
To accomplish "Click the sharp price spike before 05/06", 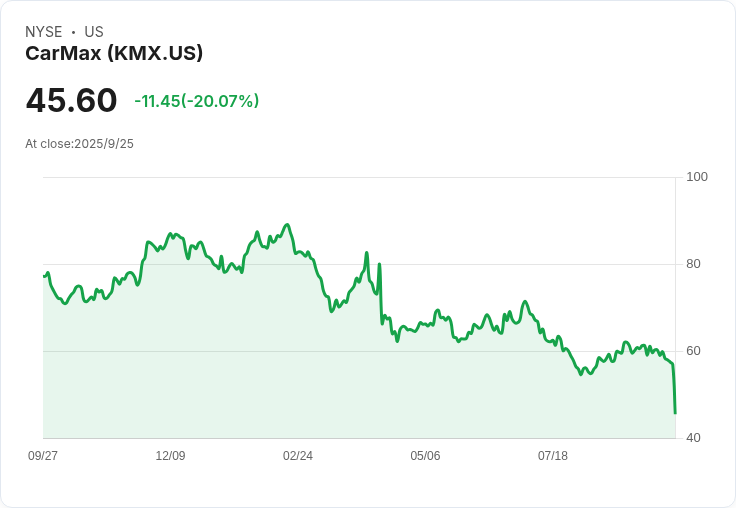I will coord(379,264).
